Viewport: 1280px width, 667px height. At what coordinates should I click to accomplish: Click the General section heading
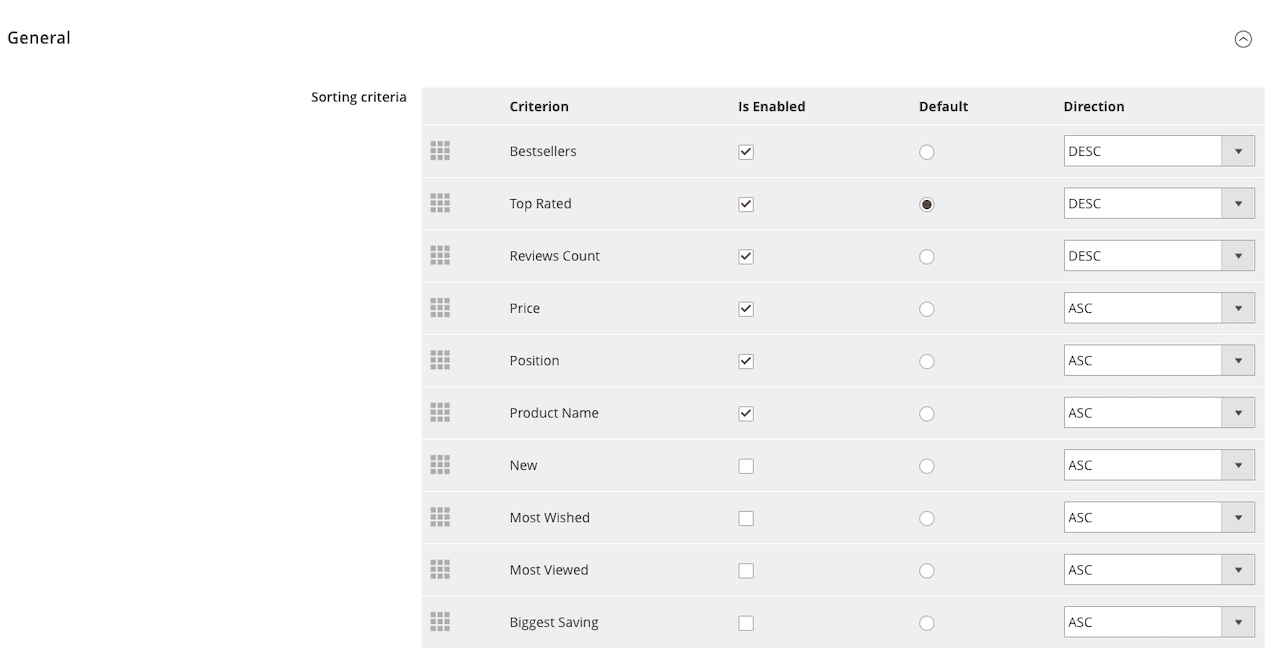pyautogui.click(x=39, y=38)
